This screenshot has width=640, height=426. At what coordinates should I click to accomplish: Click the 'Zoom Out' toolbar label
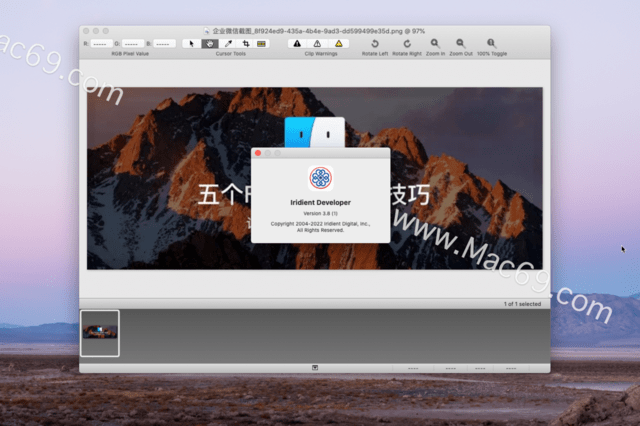click(x=461, y=53)
